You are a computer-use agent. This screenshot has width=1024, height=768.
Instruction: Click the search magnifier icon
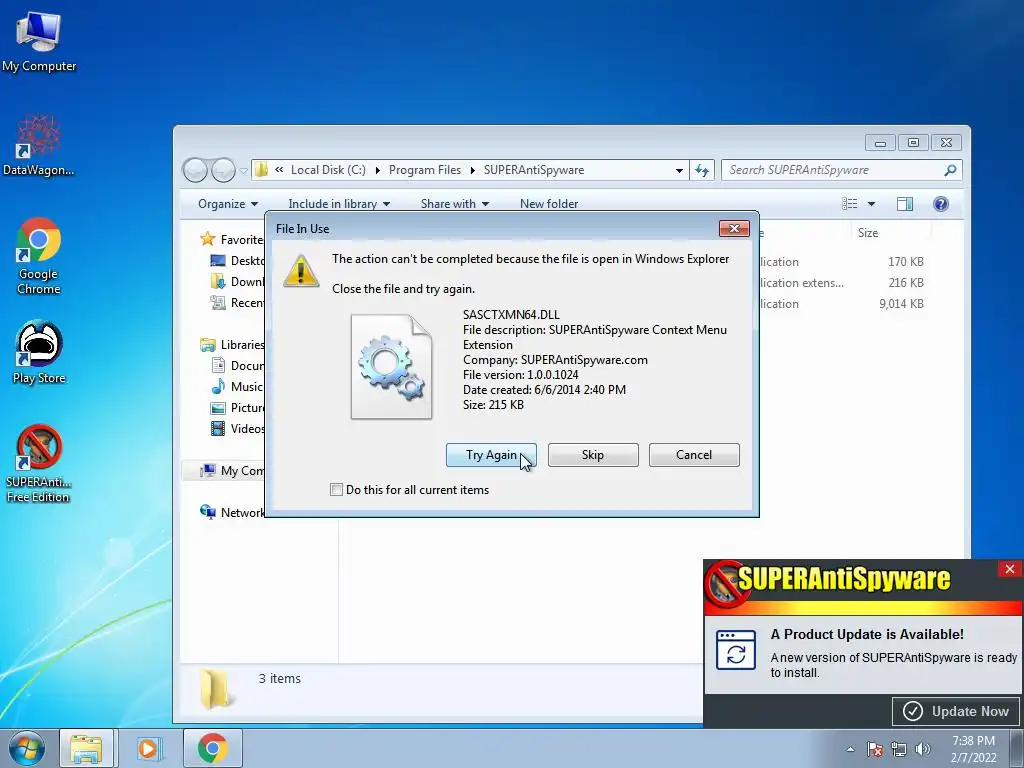coord(951,170)
